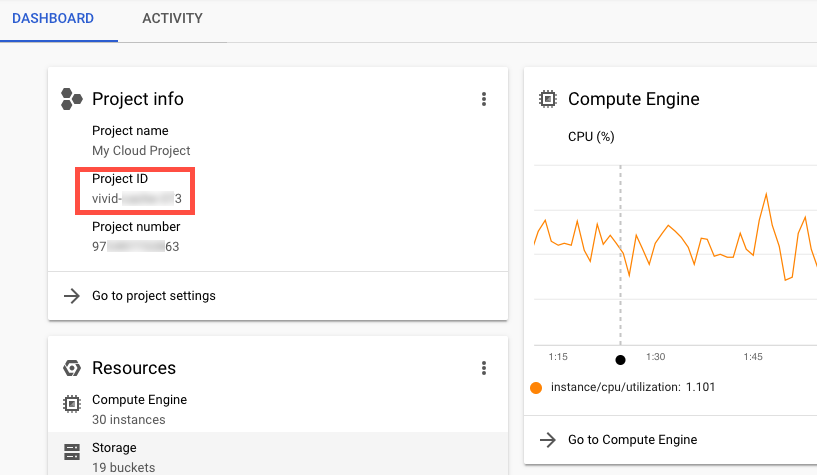Select the DASHBOARD tab
The height and width of the screenshot is (475, 817).
point(53,19)
